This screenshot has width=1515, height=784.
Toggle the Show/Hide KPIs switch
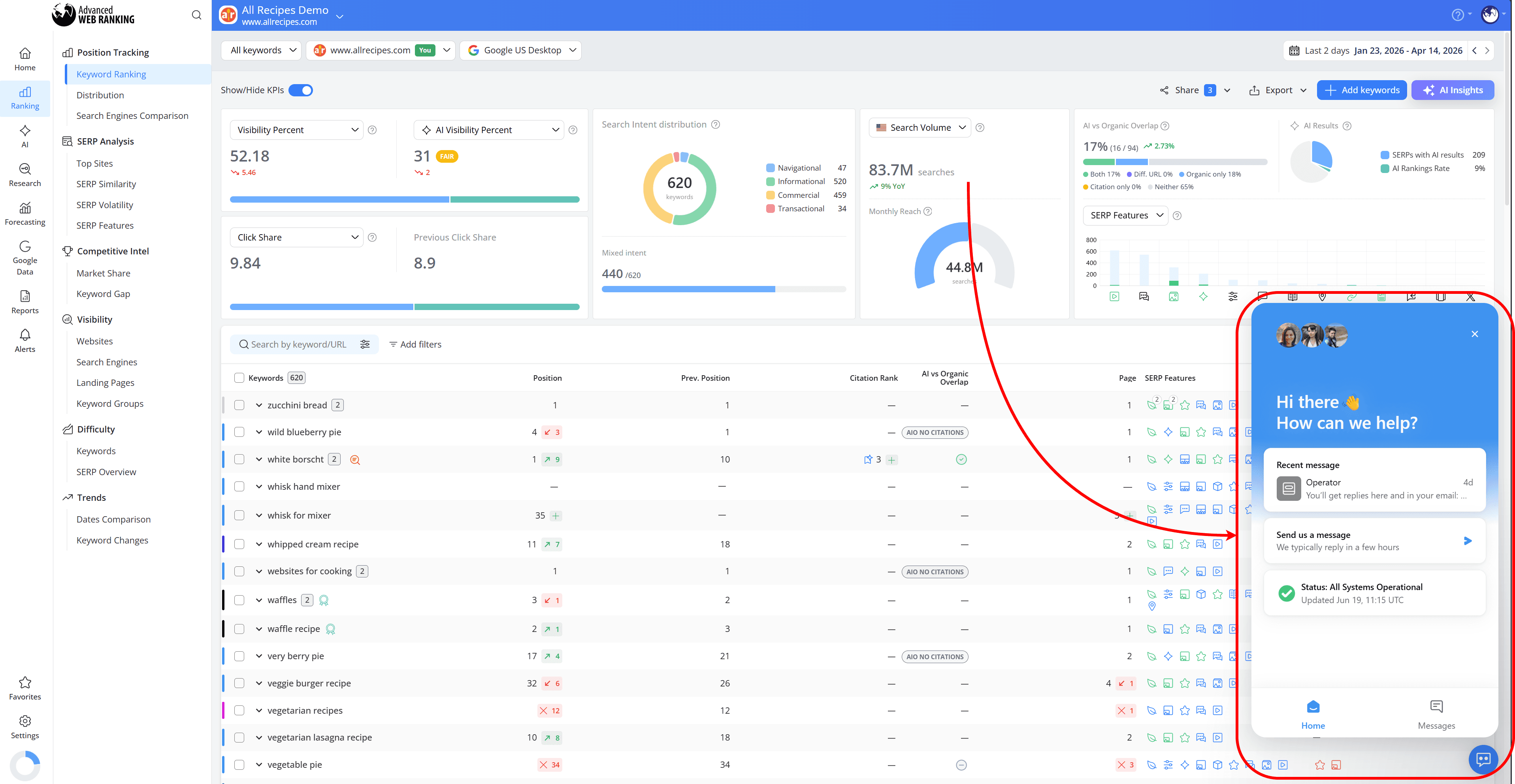[301, 90]
